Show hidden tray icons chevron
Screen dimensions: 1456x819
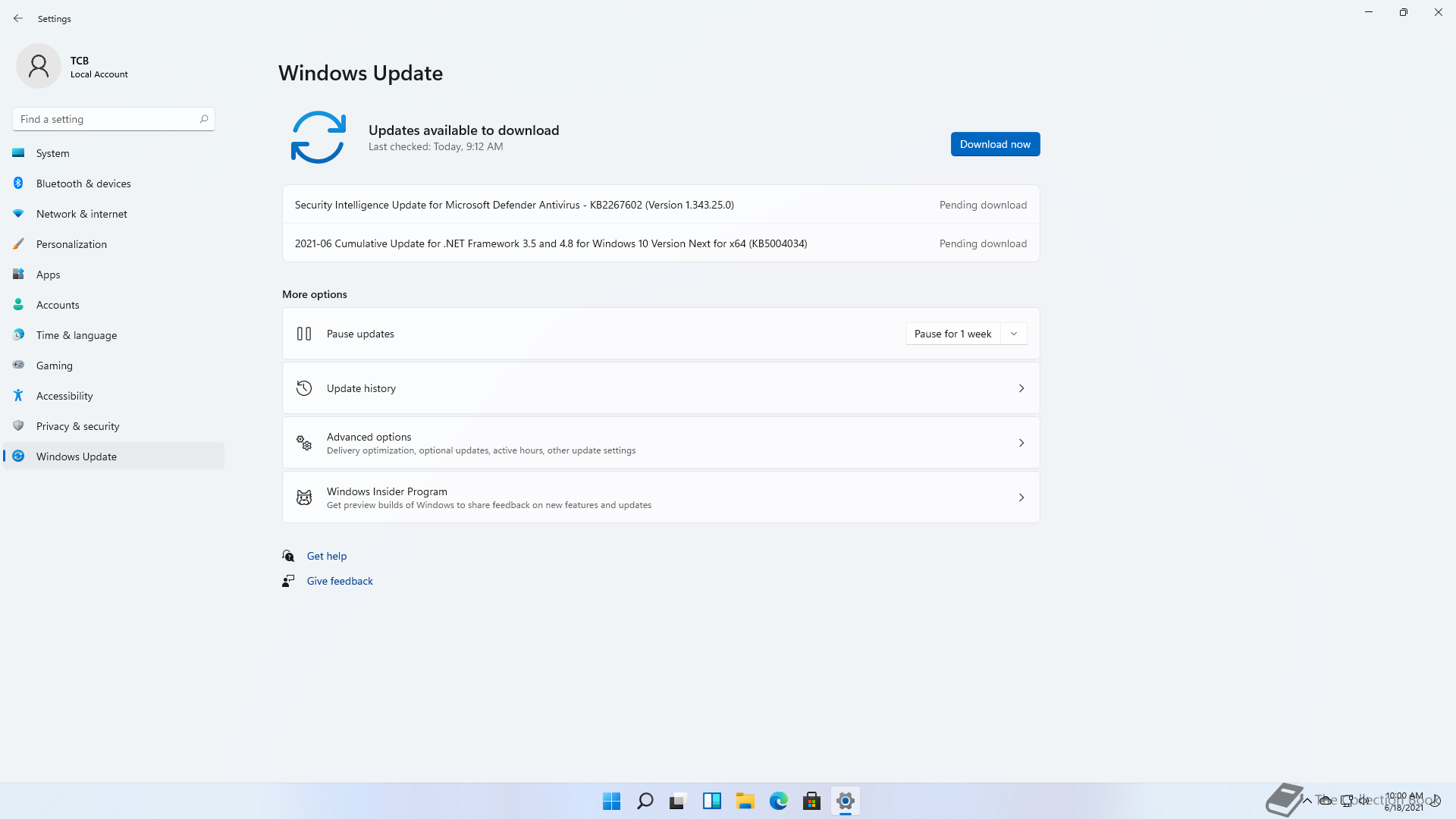(1307, 800)
